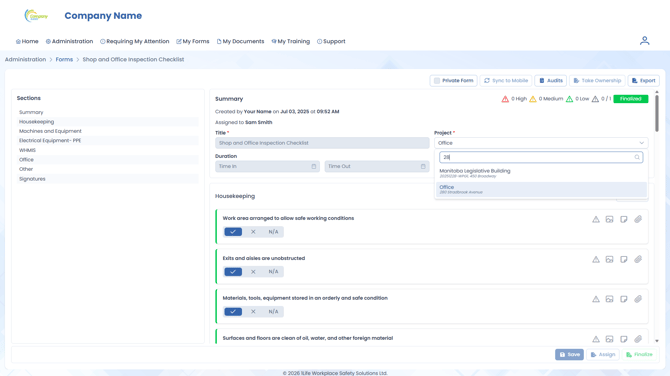Open My Forms menu

(193, 41)
